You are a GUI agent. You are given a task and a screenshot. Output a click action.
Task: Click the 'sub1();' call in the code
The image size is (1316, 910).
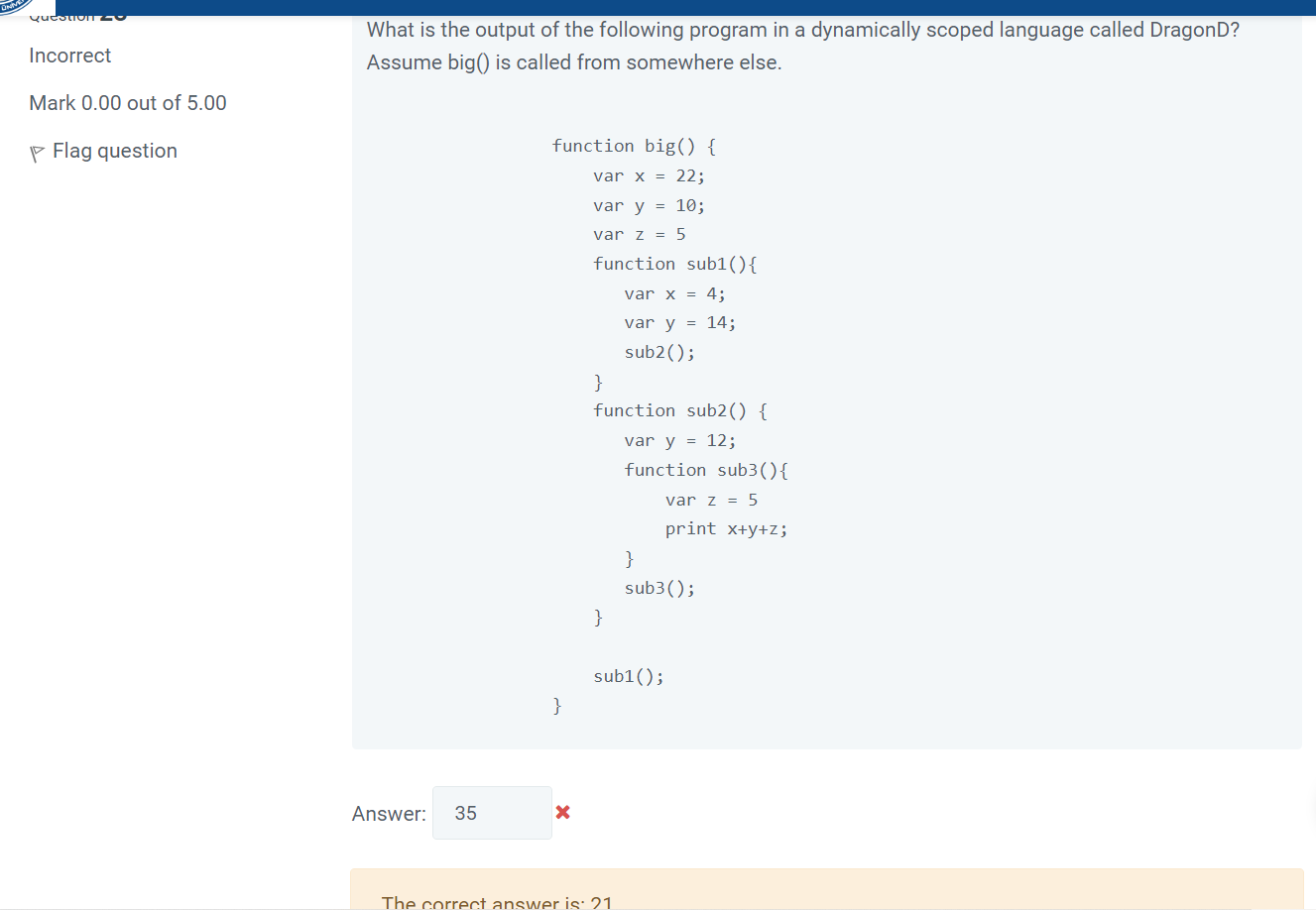(x=629, y=675)
